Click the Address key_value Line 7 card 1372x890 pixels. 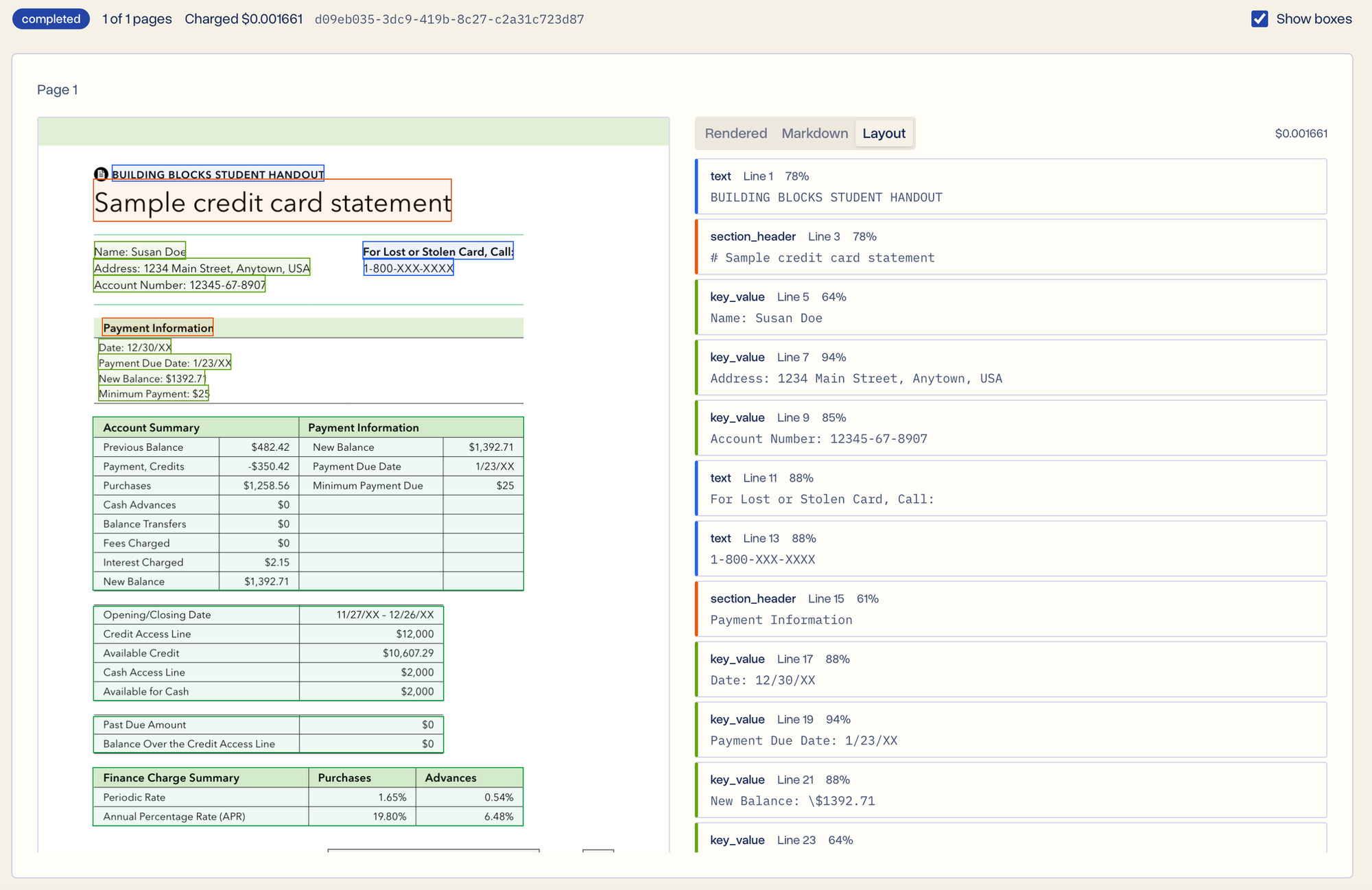(x=1011, y=368)
